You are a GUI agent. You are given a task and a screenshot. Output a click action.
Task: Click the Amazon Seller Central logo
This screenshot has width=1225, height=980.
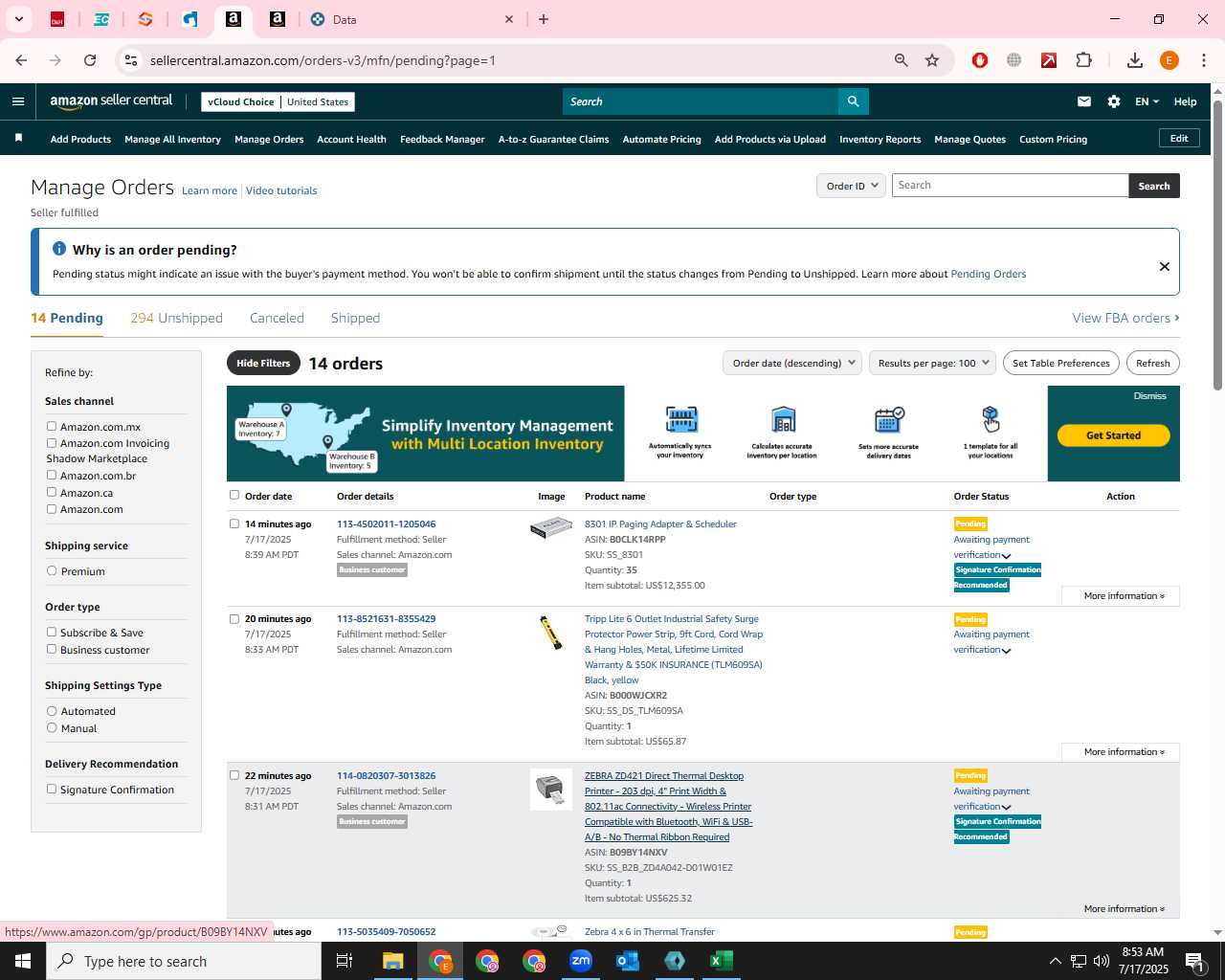tap(111, 101)
